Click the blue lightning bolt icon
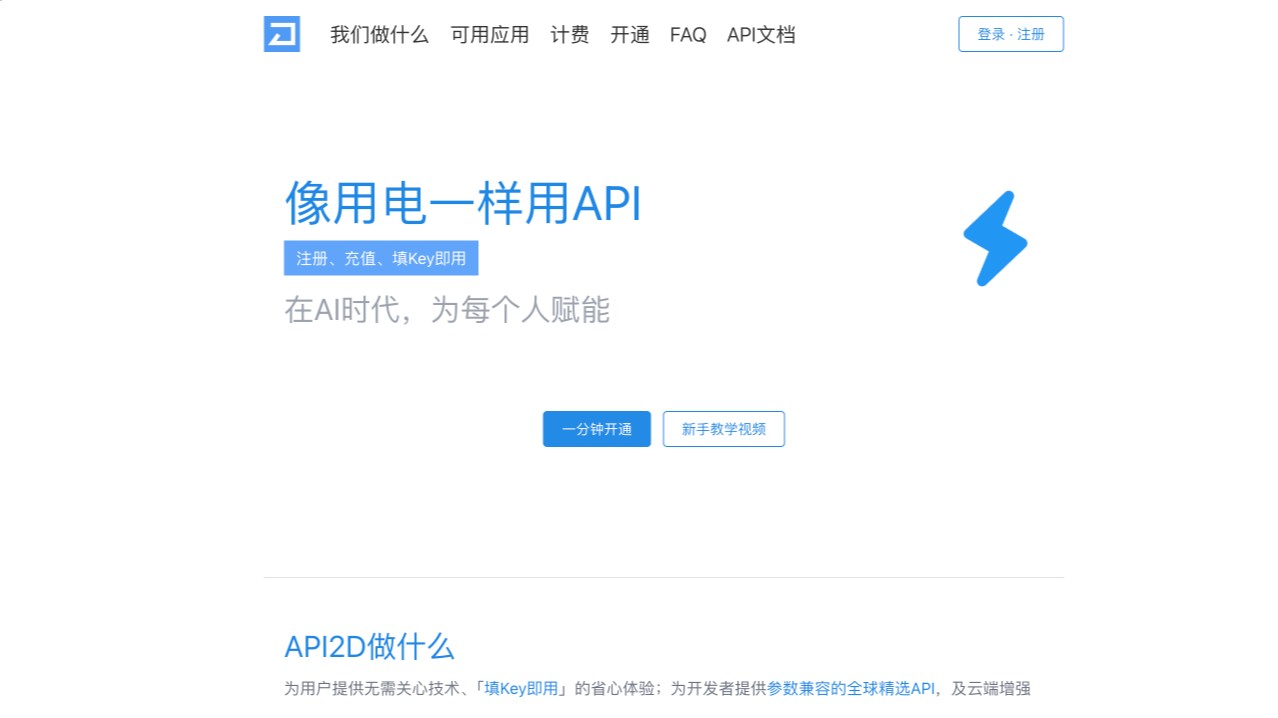 (x=995, y=239)
